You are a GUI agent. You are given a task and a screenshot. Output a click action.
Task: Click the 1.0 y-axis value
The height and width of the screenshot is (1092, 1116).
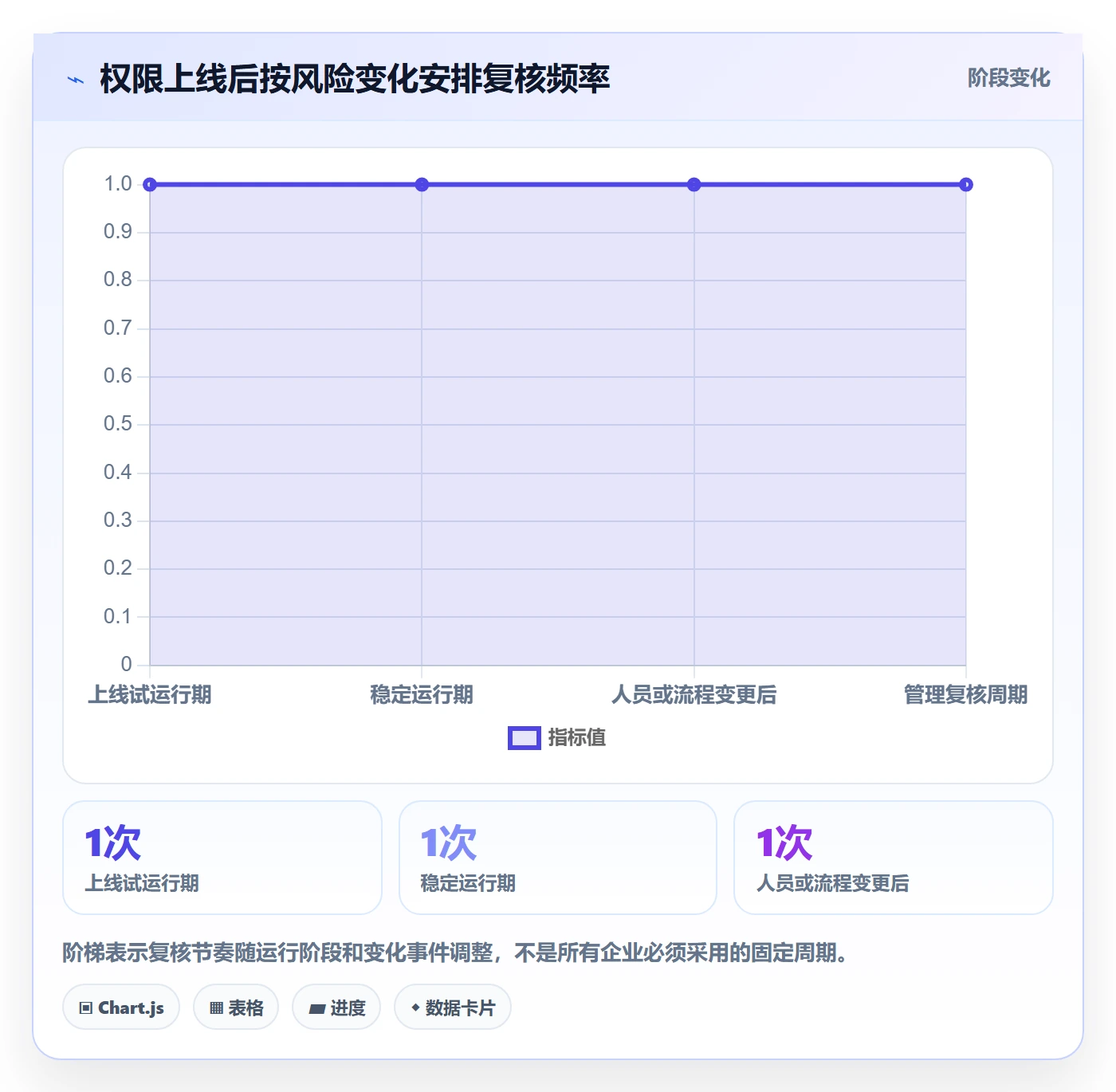(118, 184)
